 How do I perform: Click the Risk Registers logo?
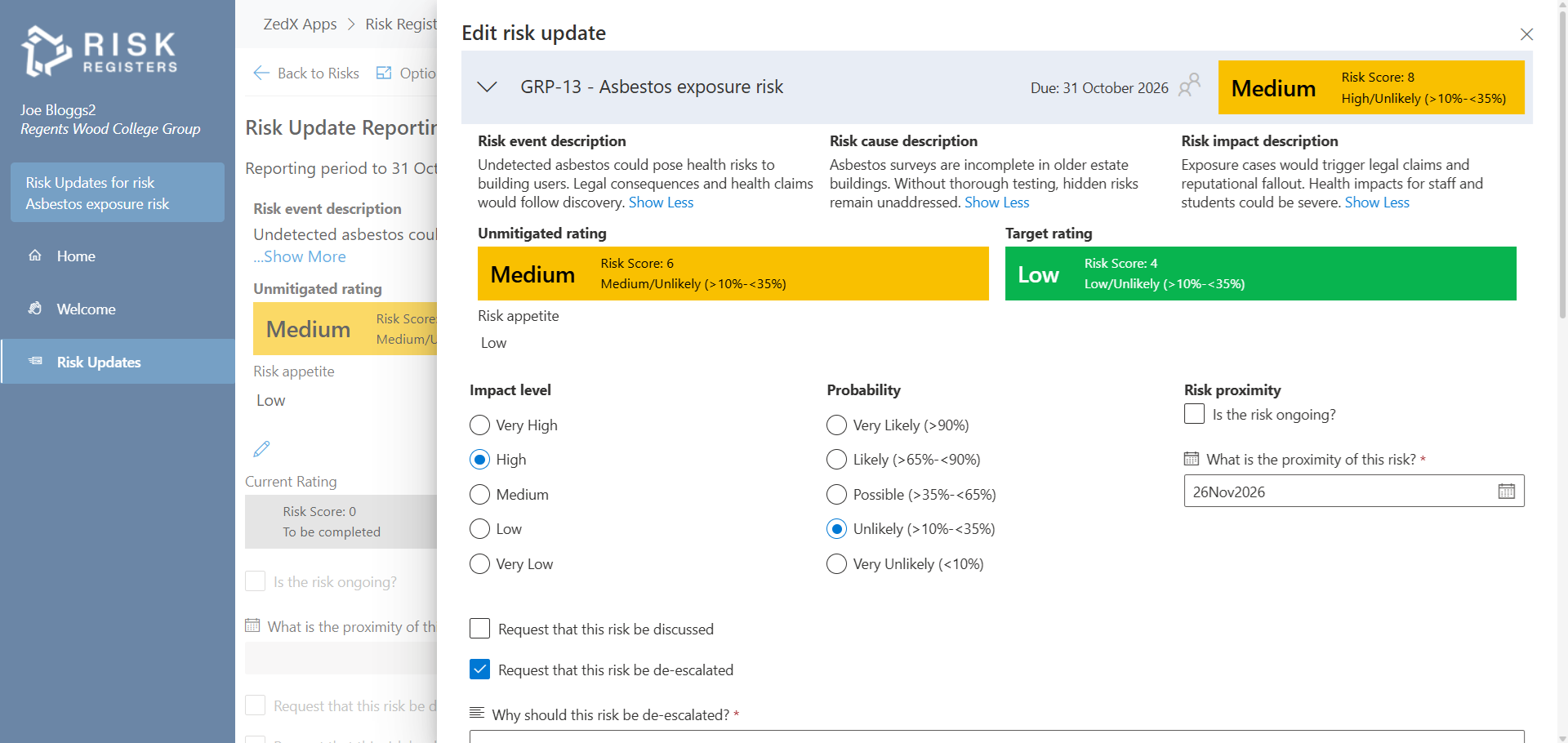100,51
